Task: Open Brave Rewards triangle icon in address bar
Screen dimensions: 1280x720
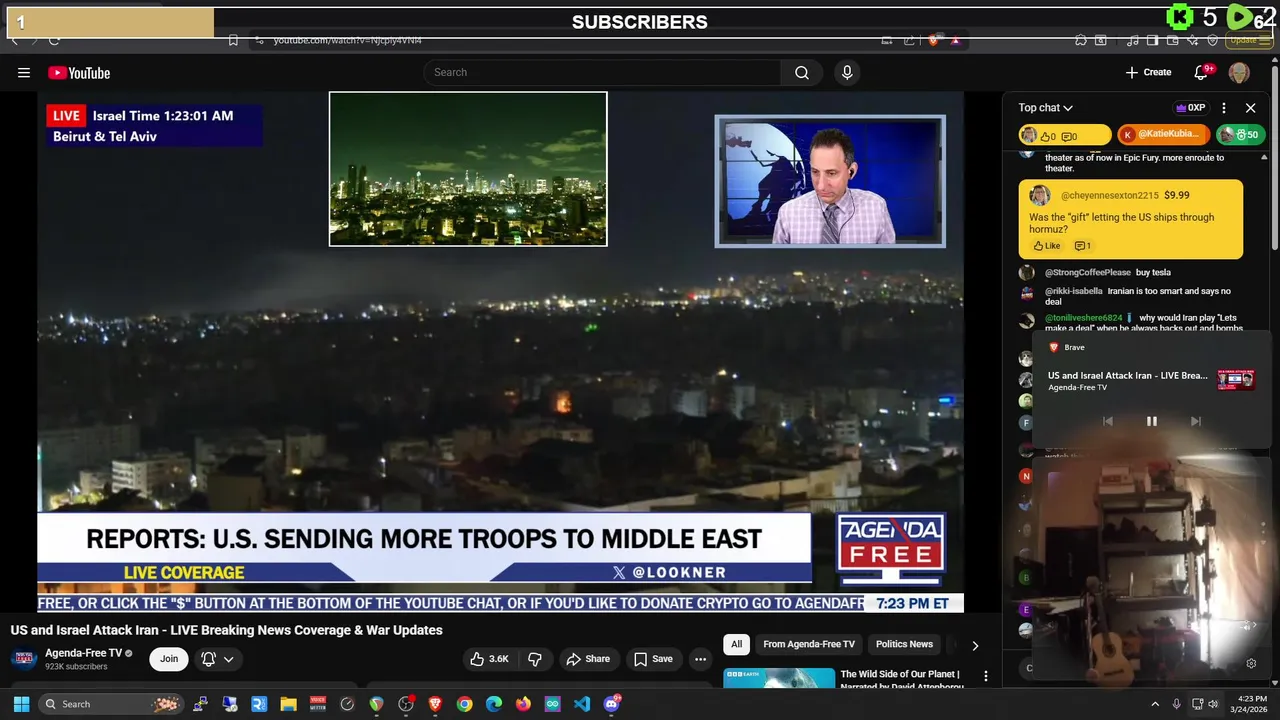Action: click(x=955, y=40)
